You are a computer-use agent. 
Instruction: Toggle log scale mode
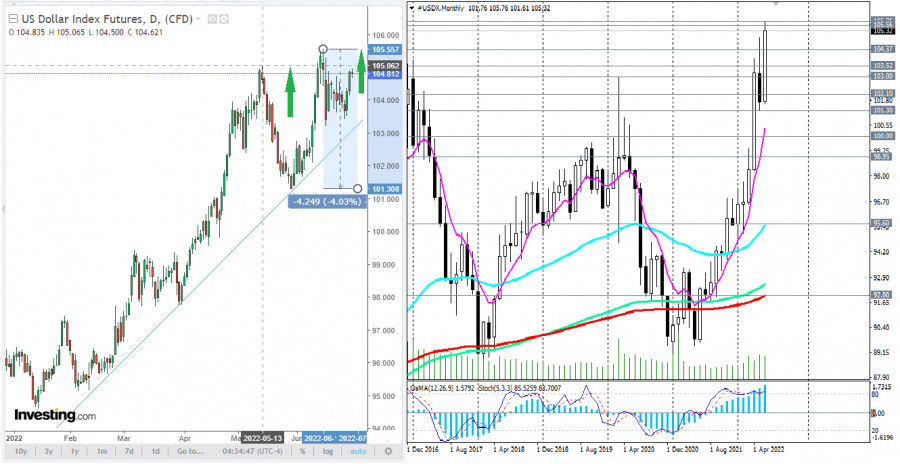point(326,451)
